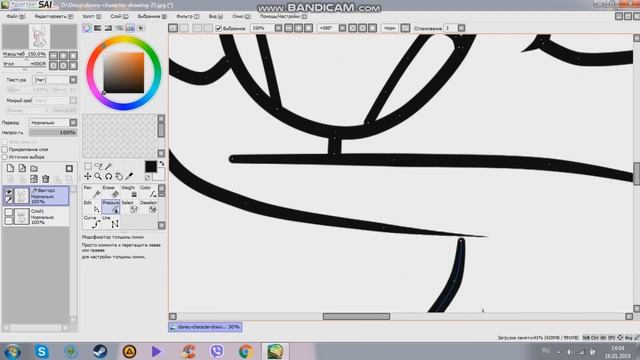Select the Eraser vector tool
640x360 pixels.
point(111,192)
